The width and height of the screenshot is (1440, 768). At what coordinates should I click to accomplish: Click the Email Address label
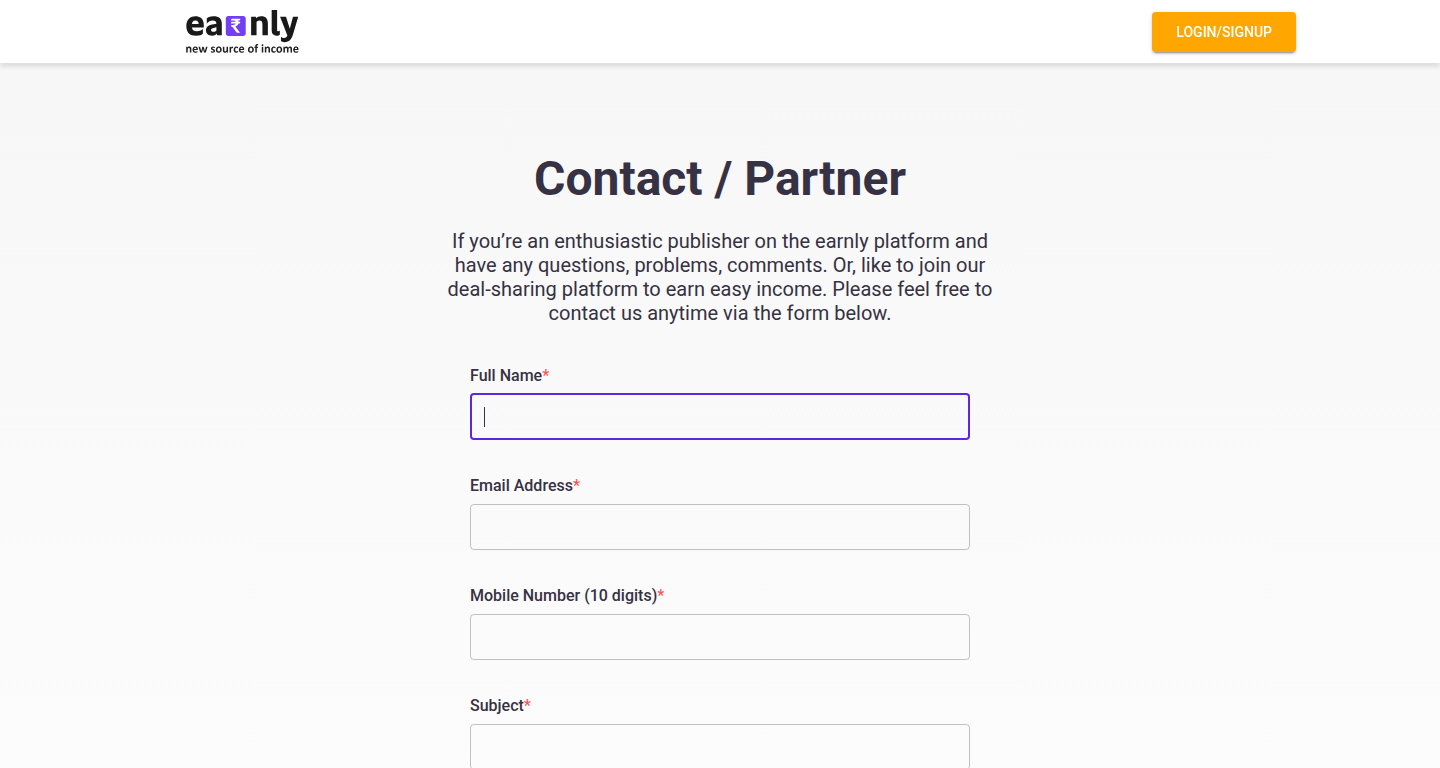pos(519,485)
